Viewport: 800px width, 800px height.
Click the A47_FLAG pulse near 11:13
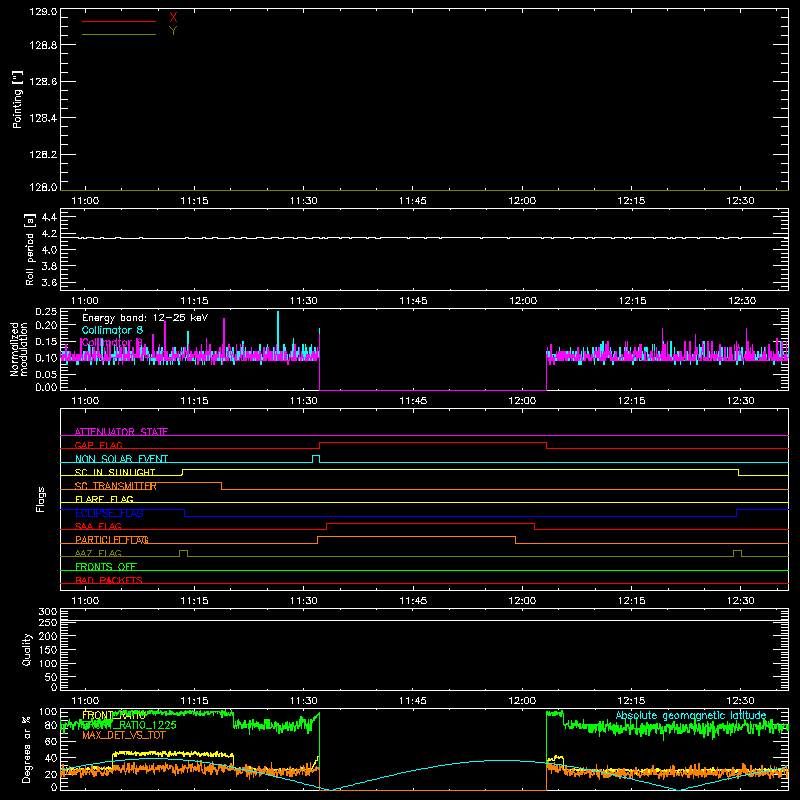[183, 554]
